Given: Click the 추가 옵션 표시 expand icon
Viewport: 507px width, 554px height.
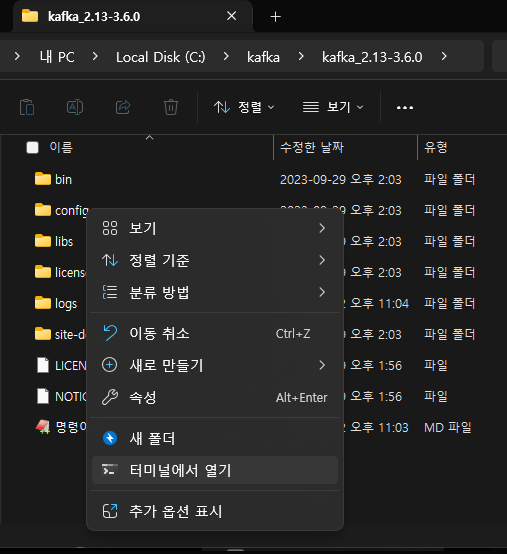Looking at the screenshot, I should click(x=110, y=511).
